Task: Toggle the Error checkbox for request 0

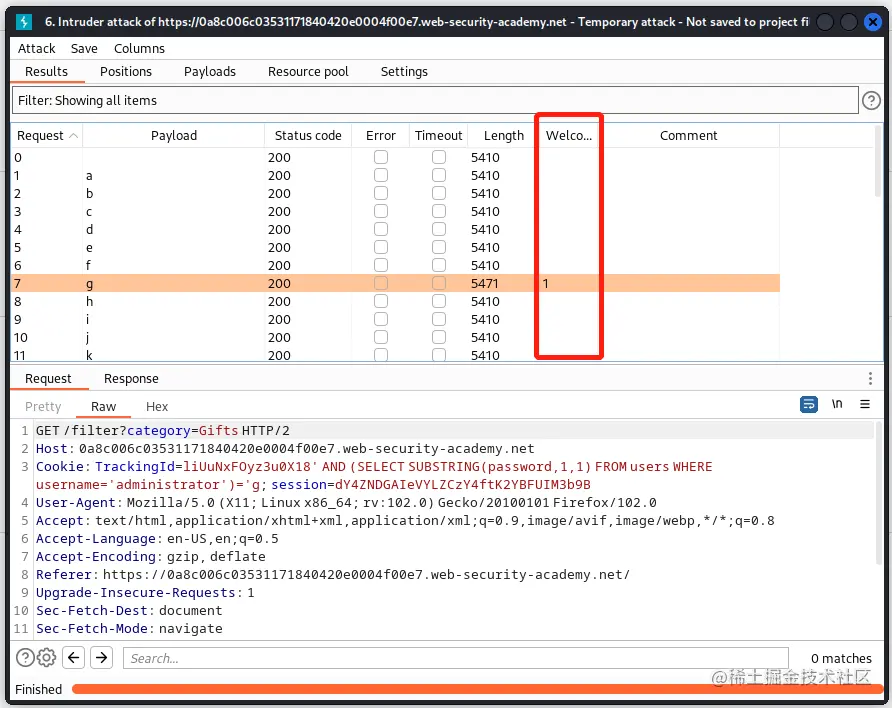Action: tap(381, 157)
